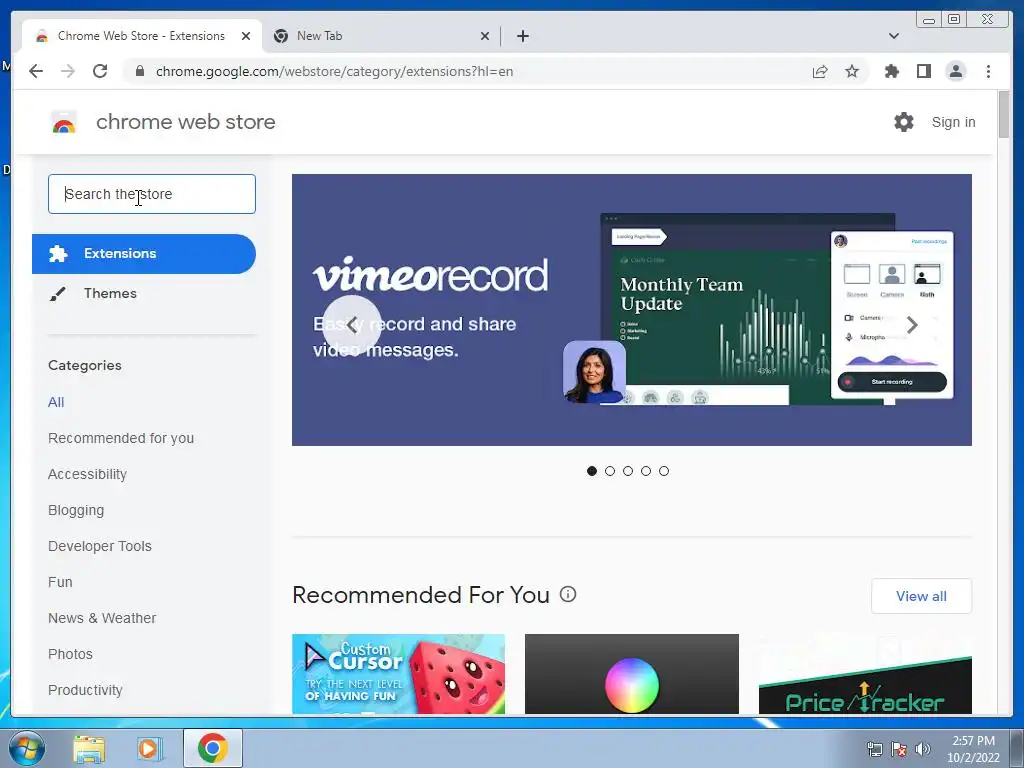Click the network tray icon

click(x=874, y=749)
